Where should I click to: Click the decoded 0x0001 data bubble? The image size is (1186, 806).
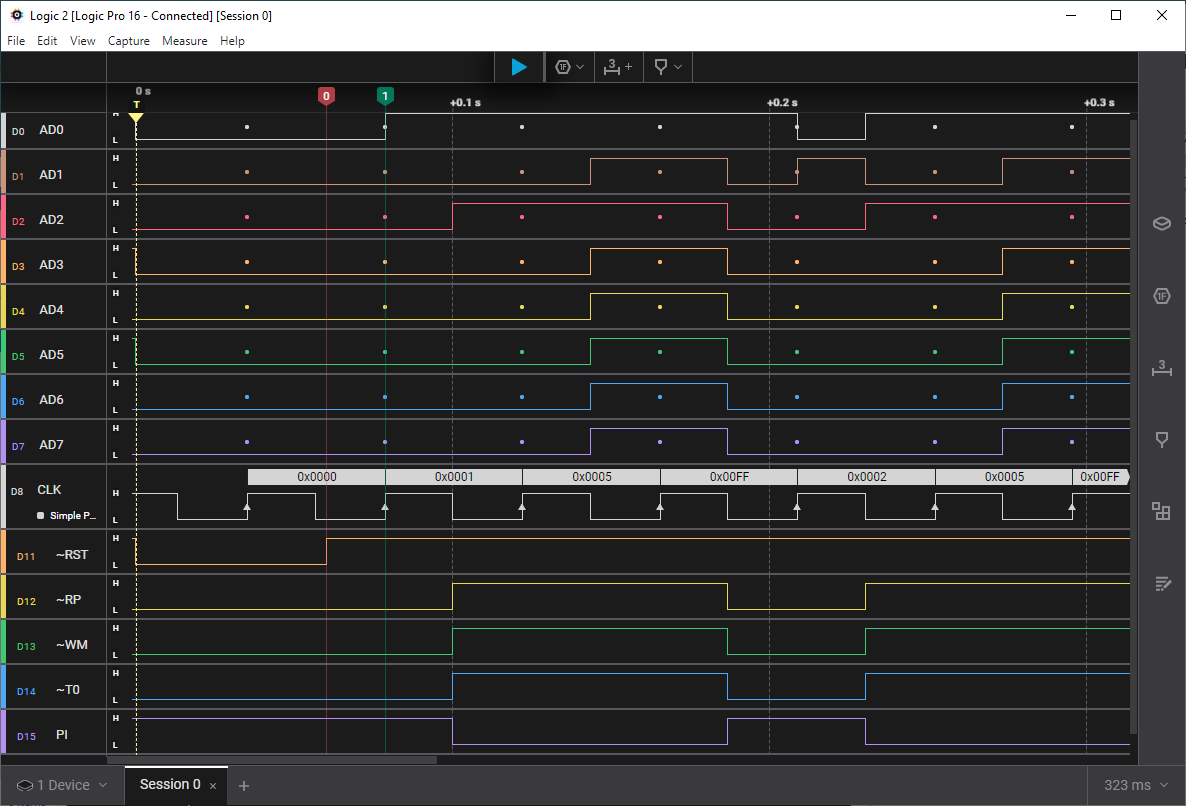[x=454, y=477]
